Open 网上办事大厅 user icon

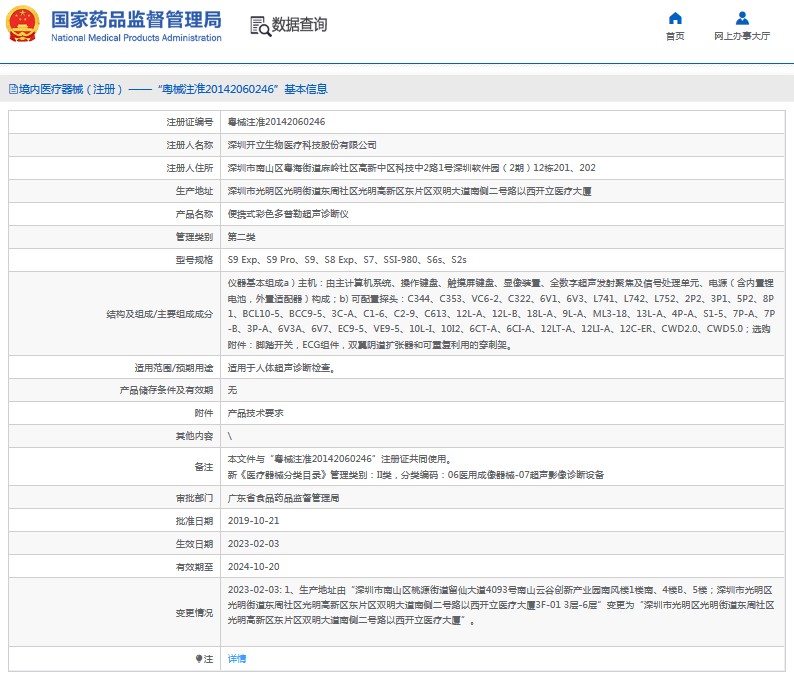point(742,18)
